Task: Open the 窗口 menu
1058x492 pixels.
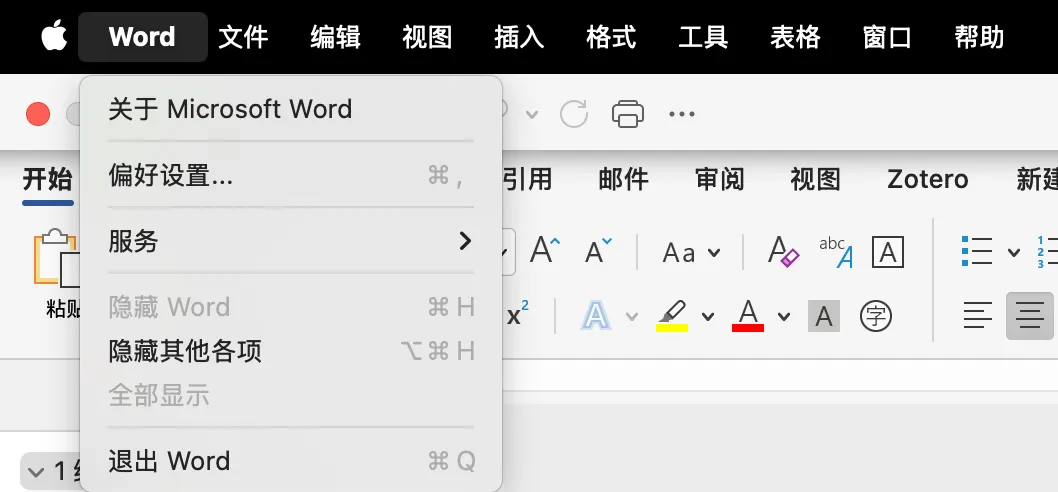Action: [887, 36]
